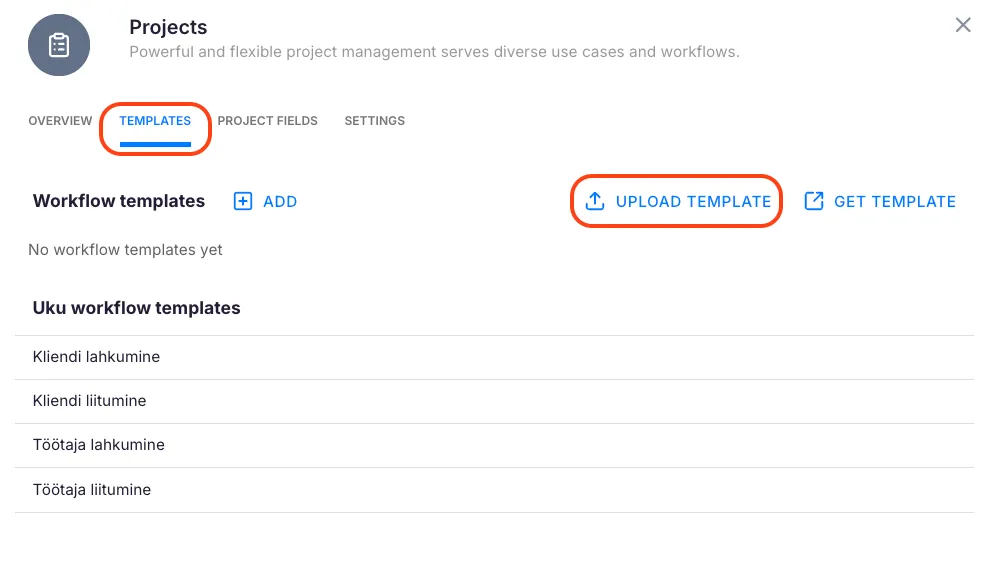987x585 pixels.
Task: Select the Kliendi liitumine template row
Action: [x=89, y=401]
